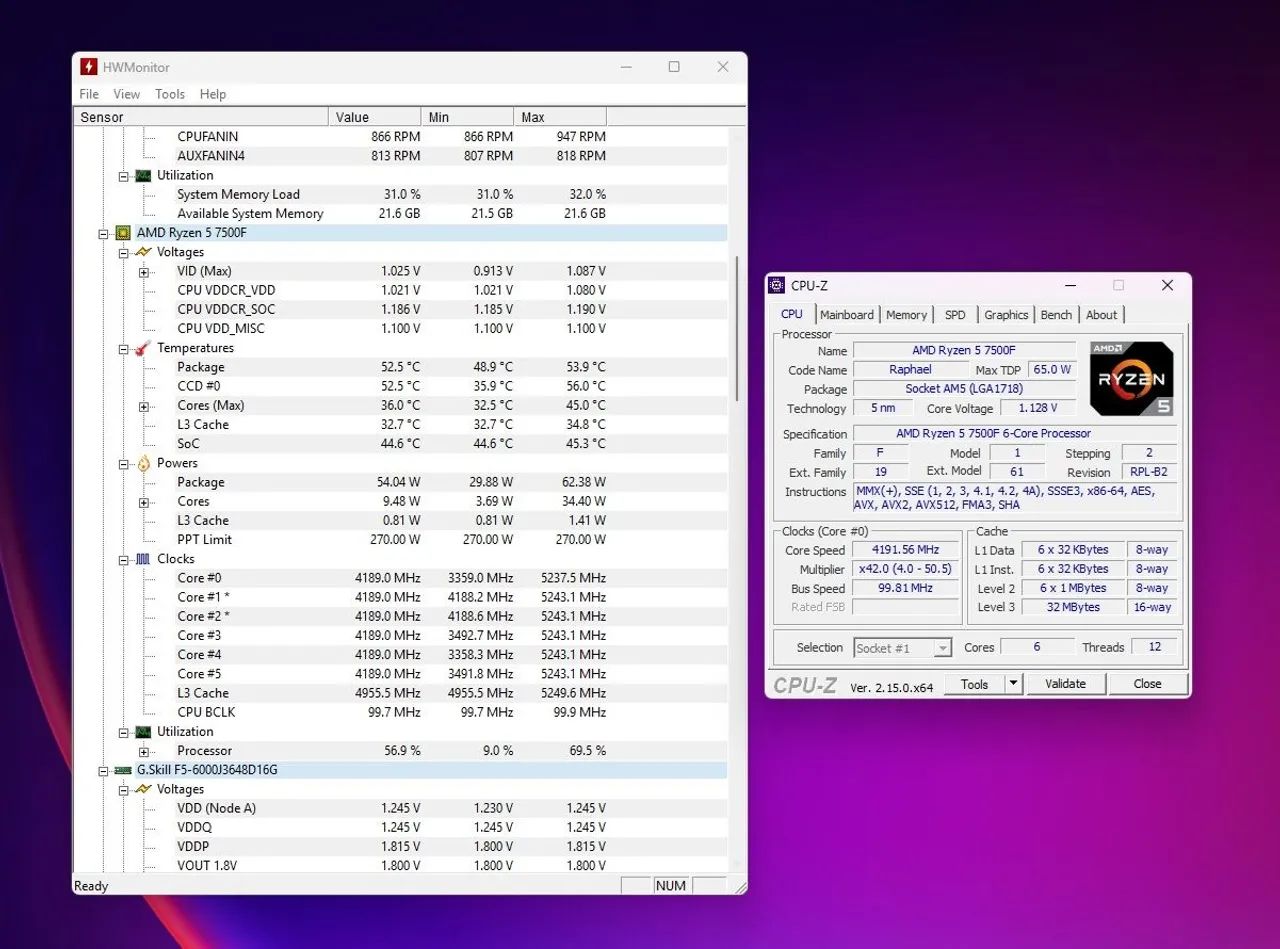Click the HWMonitor app icon in title bar
Screen dimensions: 1280x949
[89, 67]
